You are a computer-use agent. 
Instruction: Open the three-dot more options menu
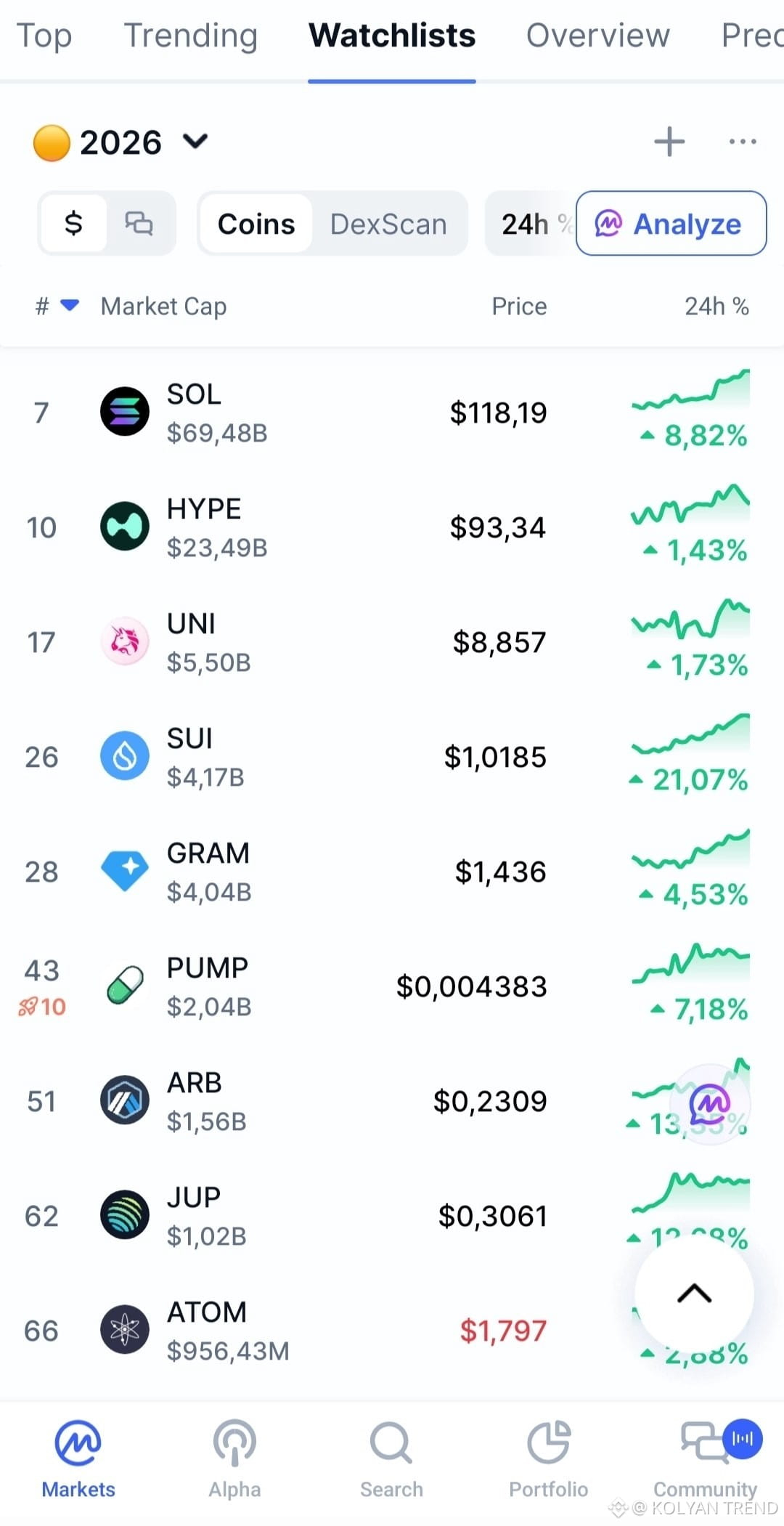pos(743,142)
